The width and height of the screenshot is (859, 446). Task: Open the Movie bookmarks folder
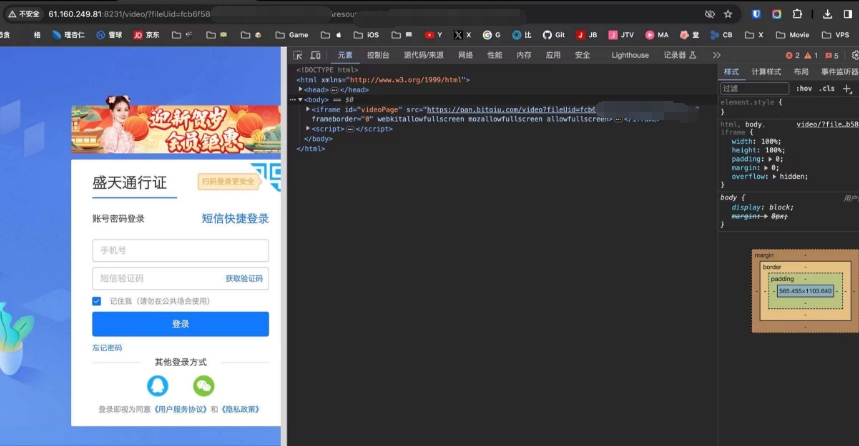coord(792,35)
